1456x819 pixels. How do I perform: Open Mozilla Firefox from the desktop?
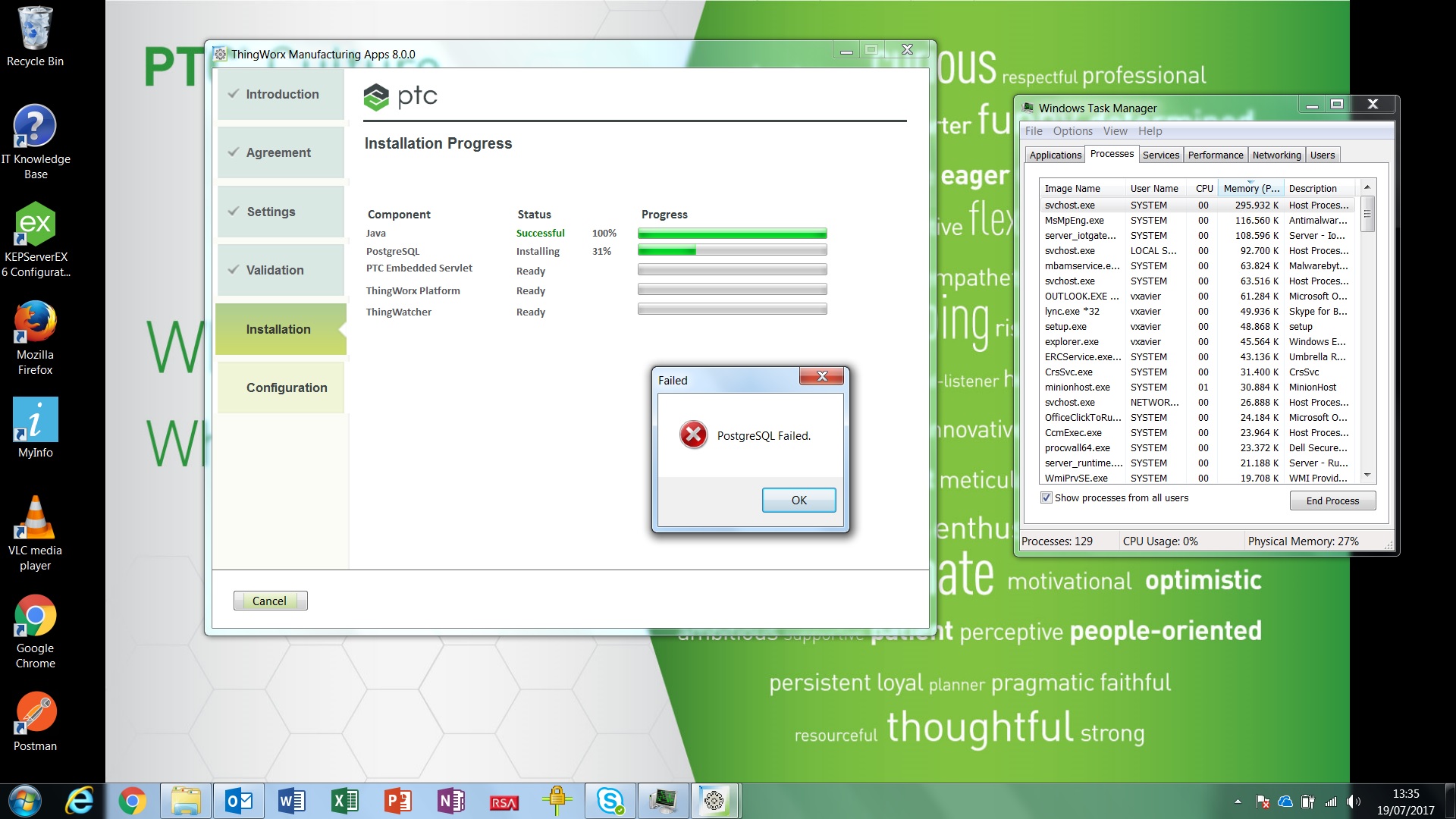point(35,337)
